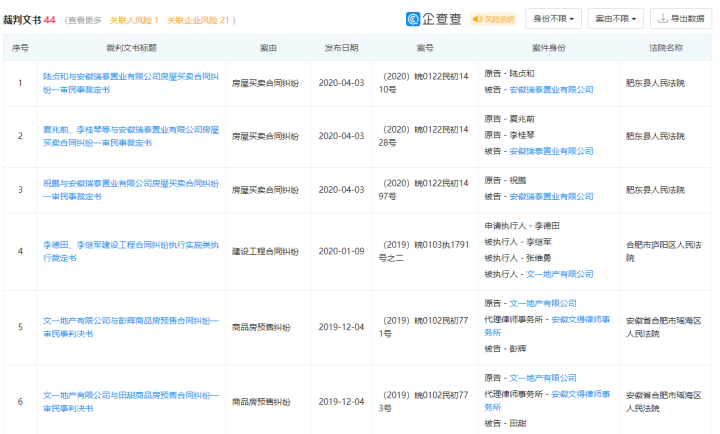Click plaintiff 文一地产有限公司 in row 6
This screenshot has width=720, height=434.
[x=543, y=378]
